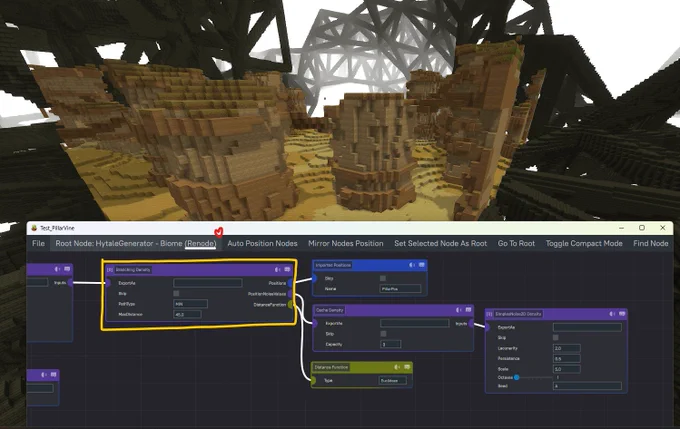680x429 pixels.
Task: Click comment icon on Cache Density node
Action: tap(468, 310)
